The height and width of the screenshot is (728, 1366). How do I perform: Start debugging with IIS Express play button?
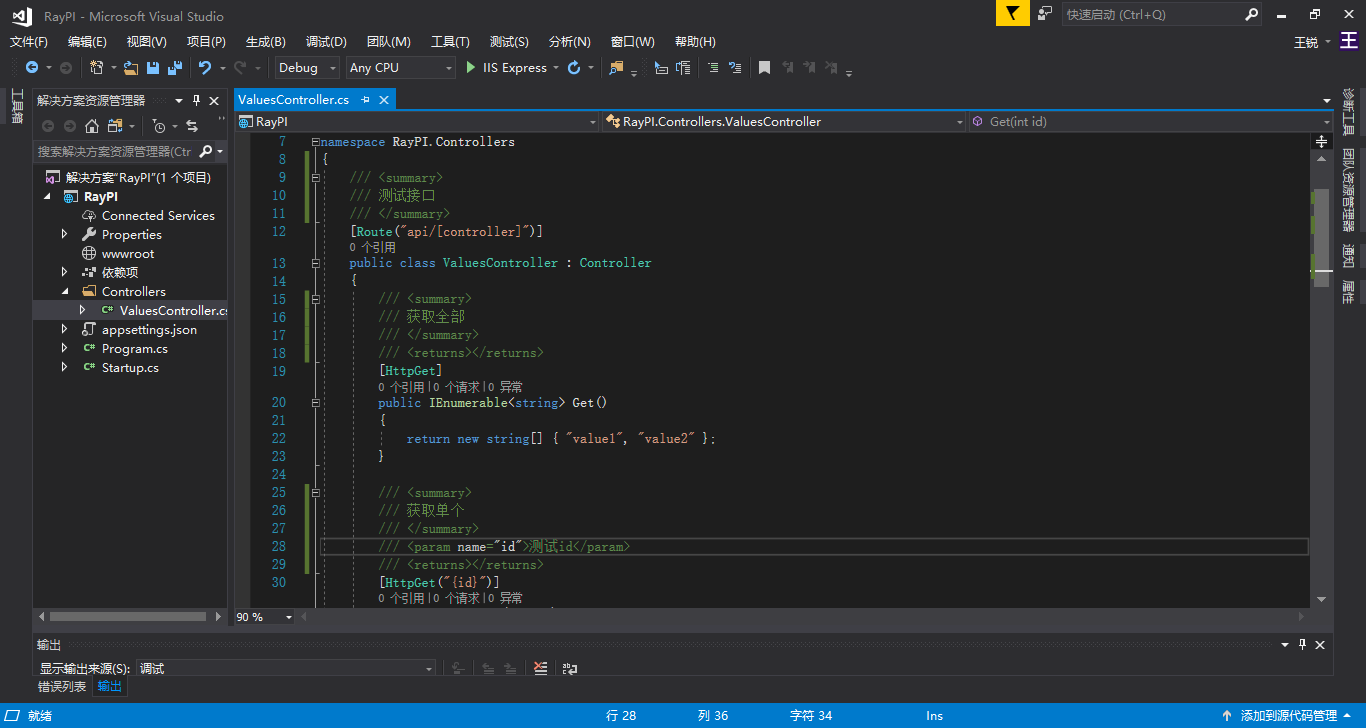coord(472,68)
